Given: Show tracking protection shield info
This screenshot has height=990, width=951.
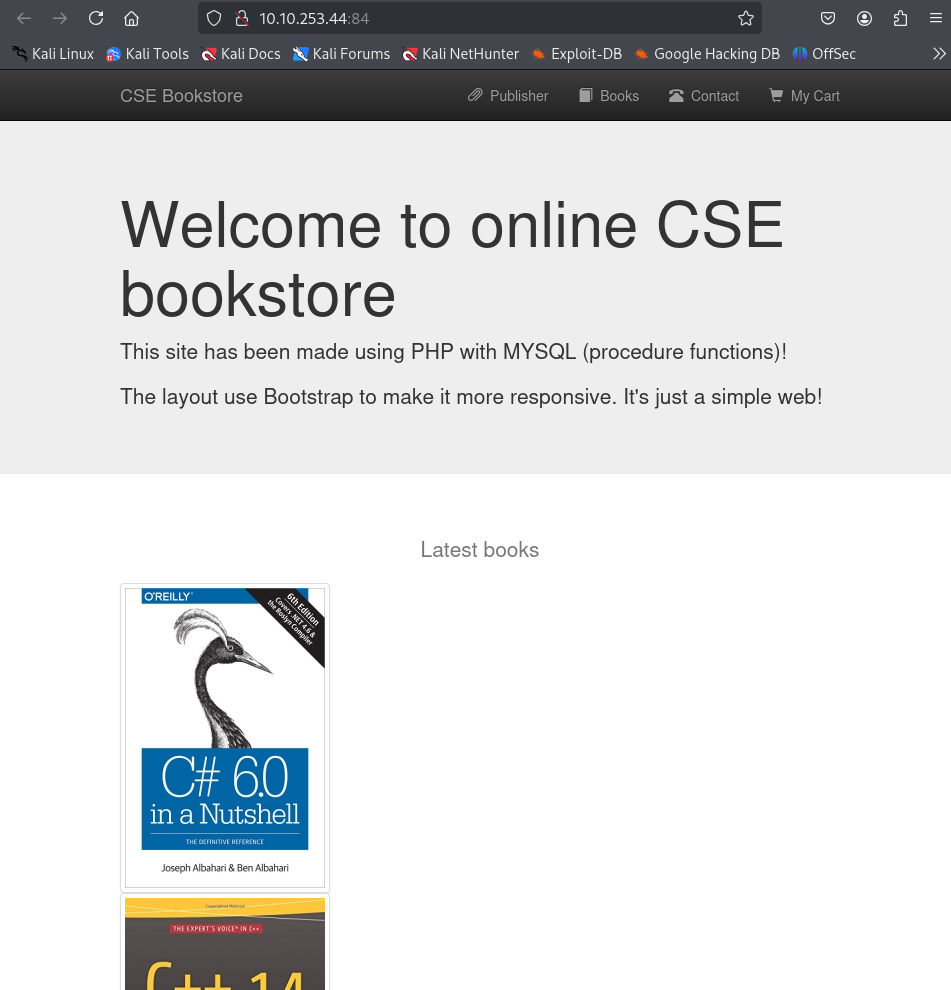Looking at the screenshot, I should (214, 19).
